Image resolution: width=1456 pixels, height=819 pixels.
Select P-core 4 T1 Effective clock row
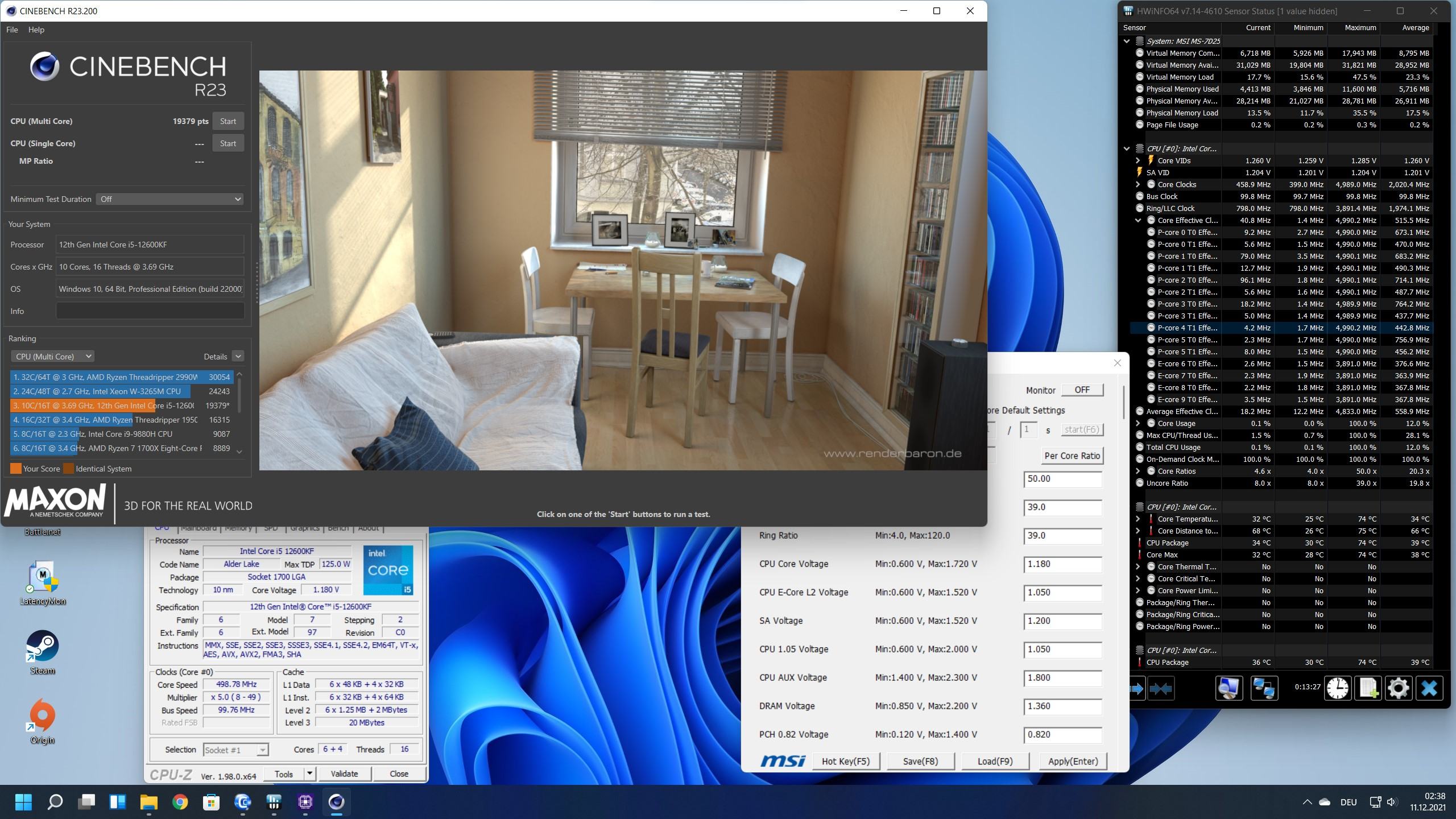pos(1281,328)
